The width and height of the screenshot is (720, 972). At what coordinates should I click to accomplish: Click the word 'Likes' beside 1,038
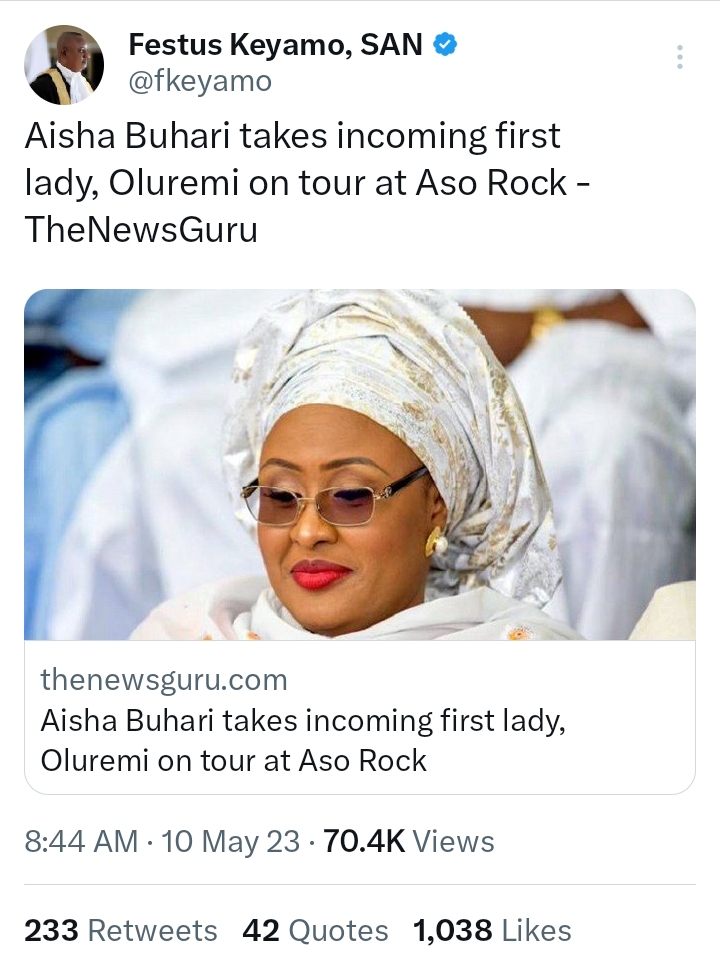pyautogui.click(x=536, y=931)
